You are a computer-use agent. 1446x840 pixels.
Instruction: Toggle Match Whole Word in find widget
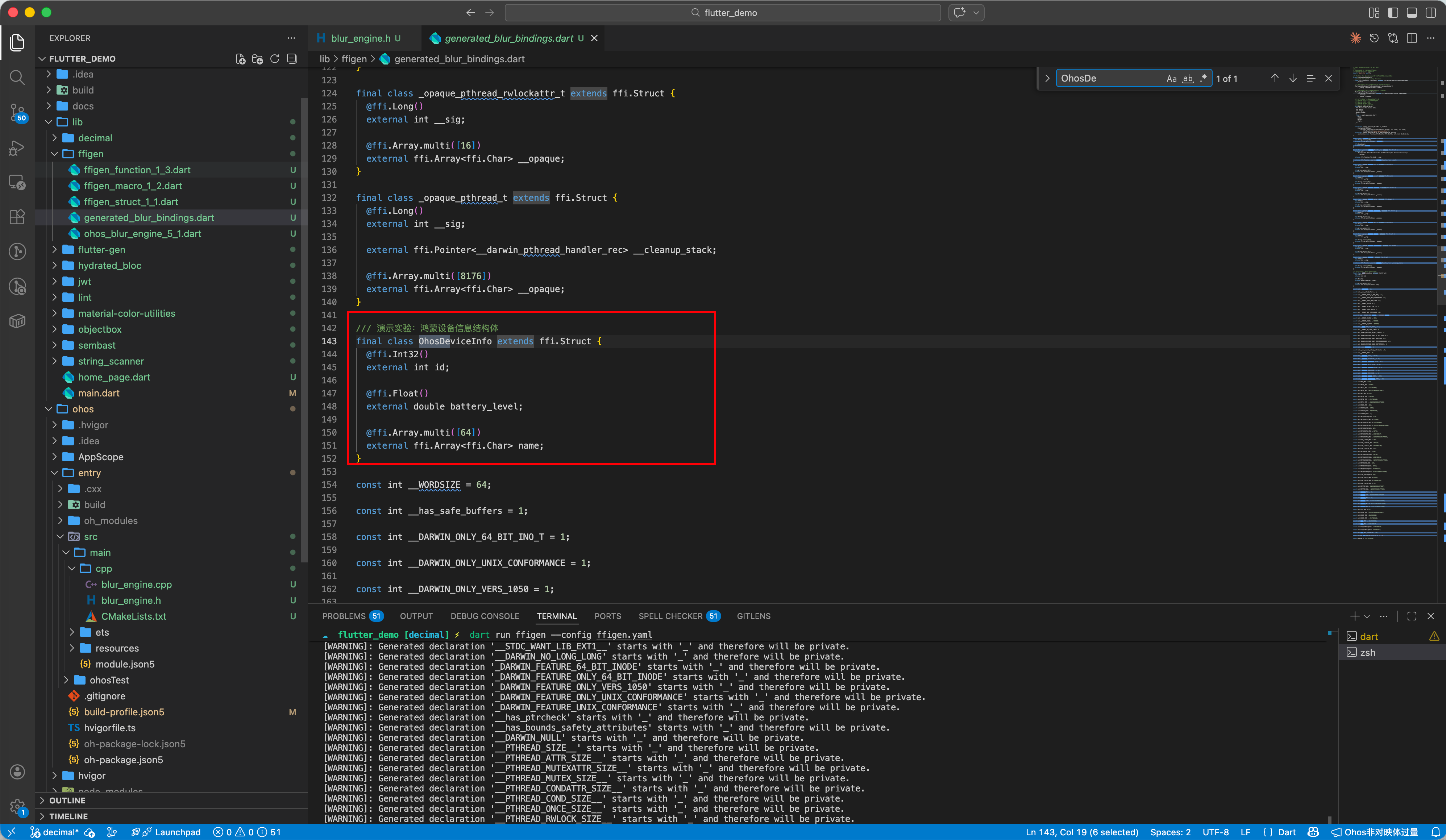1188,79
